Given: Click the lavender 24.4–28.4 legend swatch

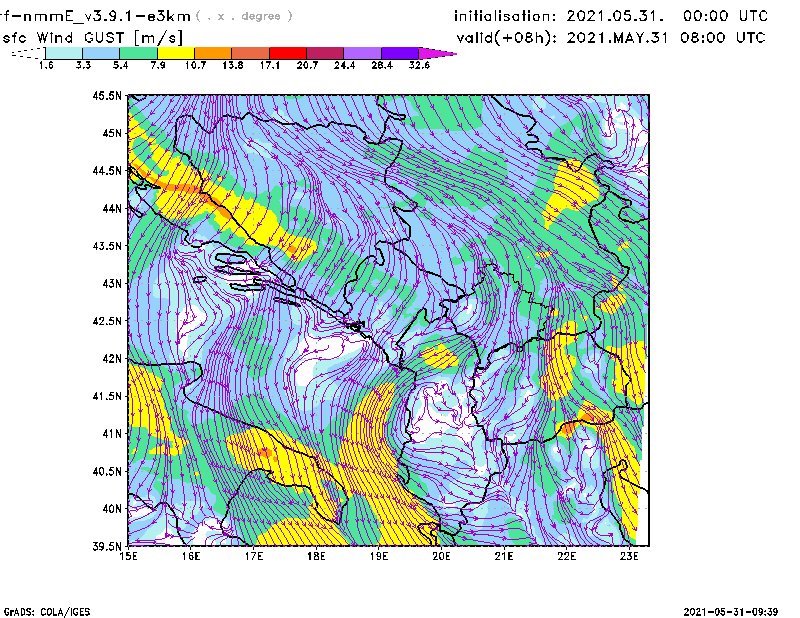Looking at the screenshot, I should (x=362, y=53).
